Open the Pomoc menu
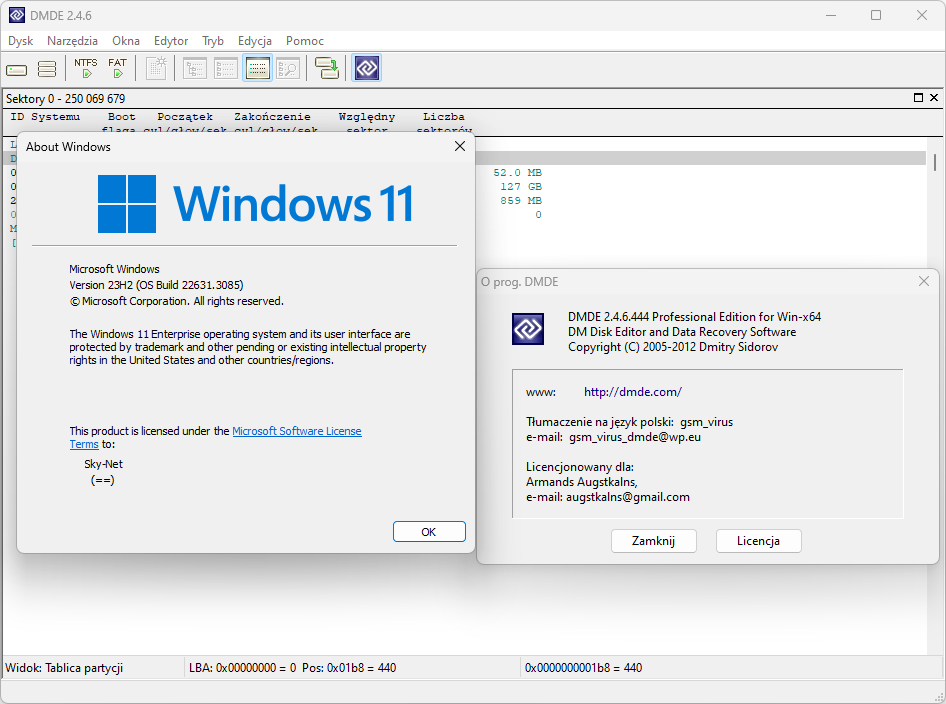946x704 pixels. [305, 41]
